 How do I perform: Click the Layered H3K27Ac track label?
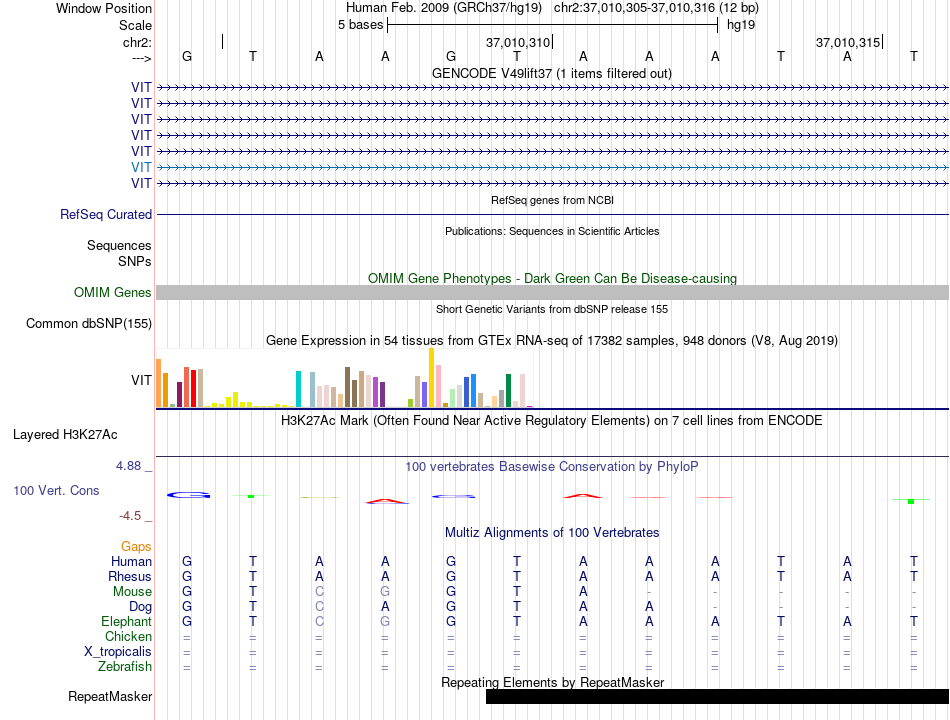65,435
